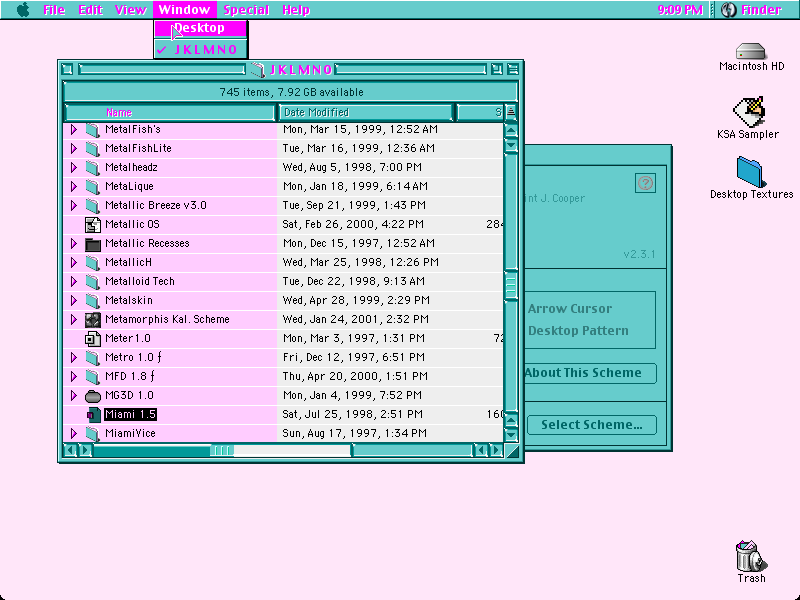
Task: Open the Finder application menu
Action: (751, 10)
